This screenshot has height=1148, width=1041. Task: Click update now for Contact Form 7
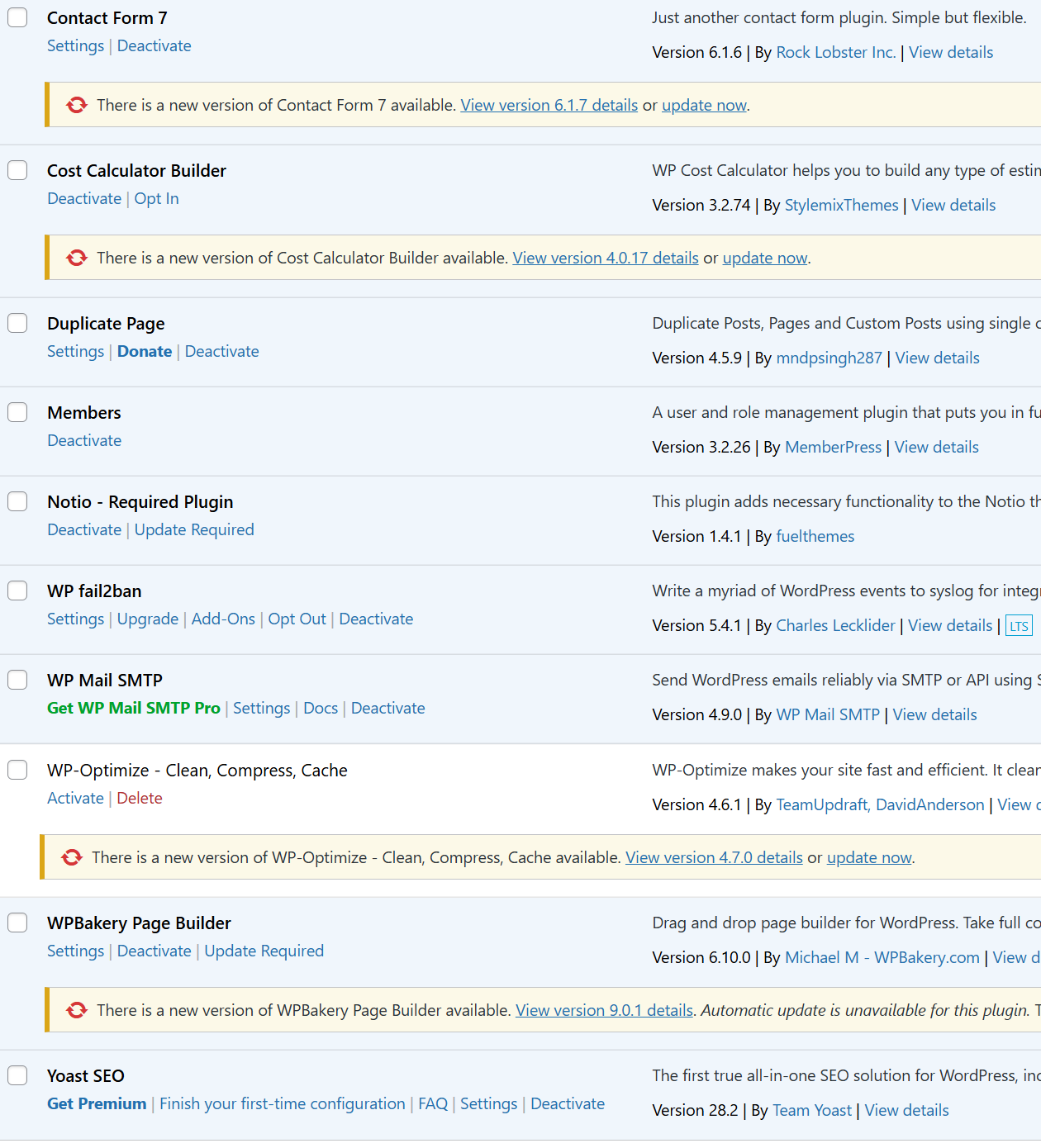pos(704,105)
